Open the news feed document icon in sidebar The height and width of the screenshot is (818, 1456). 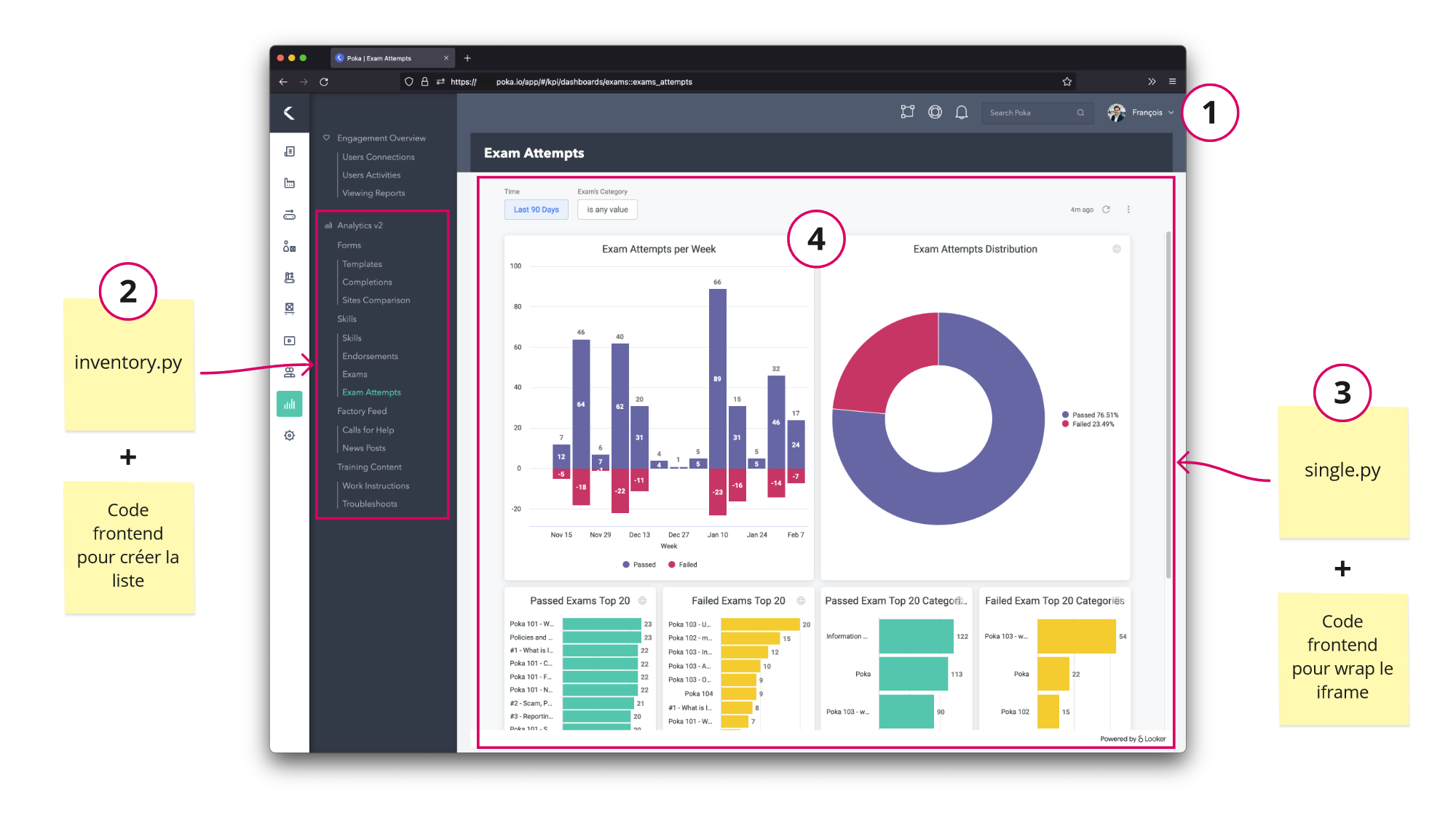point(289,151)
